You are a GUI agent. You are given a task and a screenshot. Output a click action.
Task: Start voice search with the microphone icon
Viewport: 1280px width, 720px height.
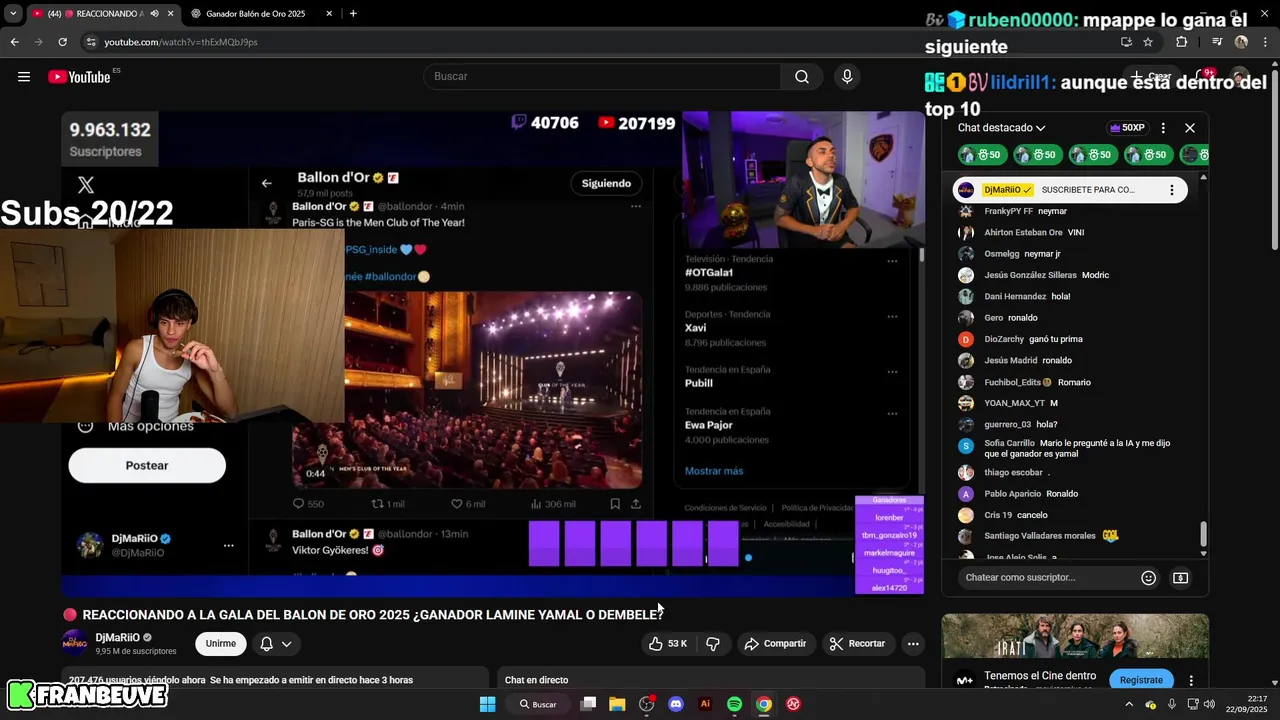pyautogui.click(x=847, y=77)
